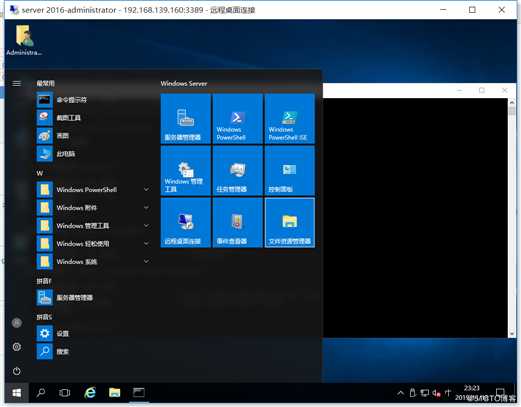Image resolution: width=521 pixels, height=407 pixels.
Task: Click the 拼音F group header
Action: [x=44, y=281]
